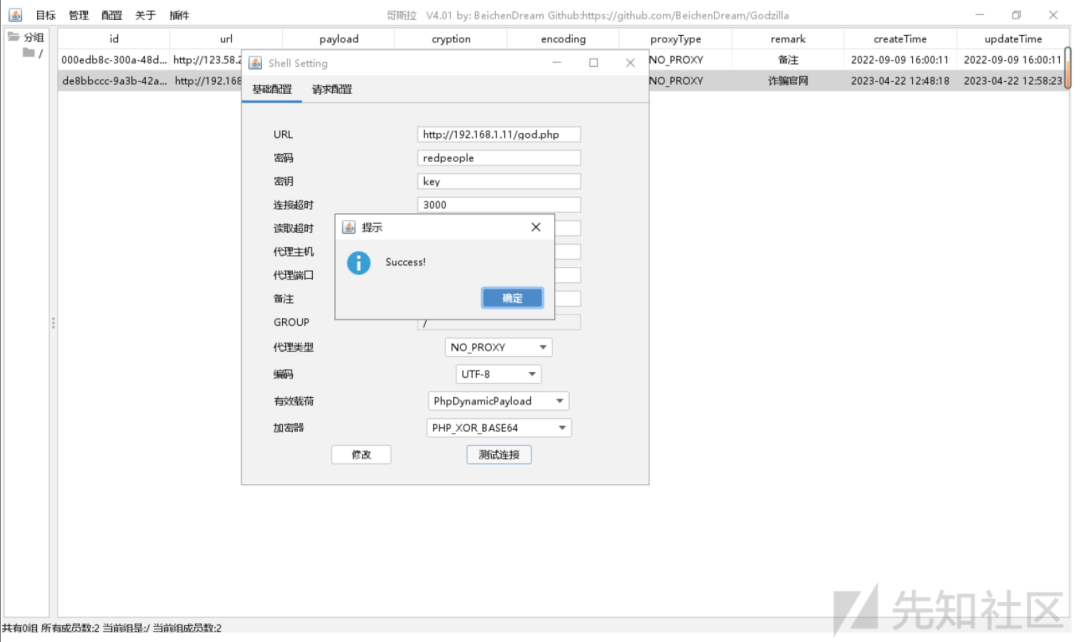Maximize the Shell Setting window

click(593, 63)
